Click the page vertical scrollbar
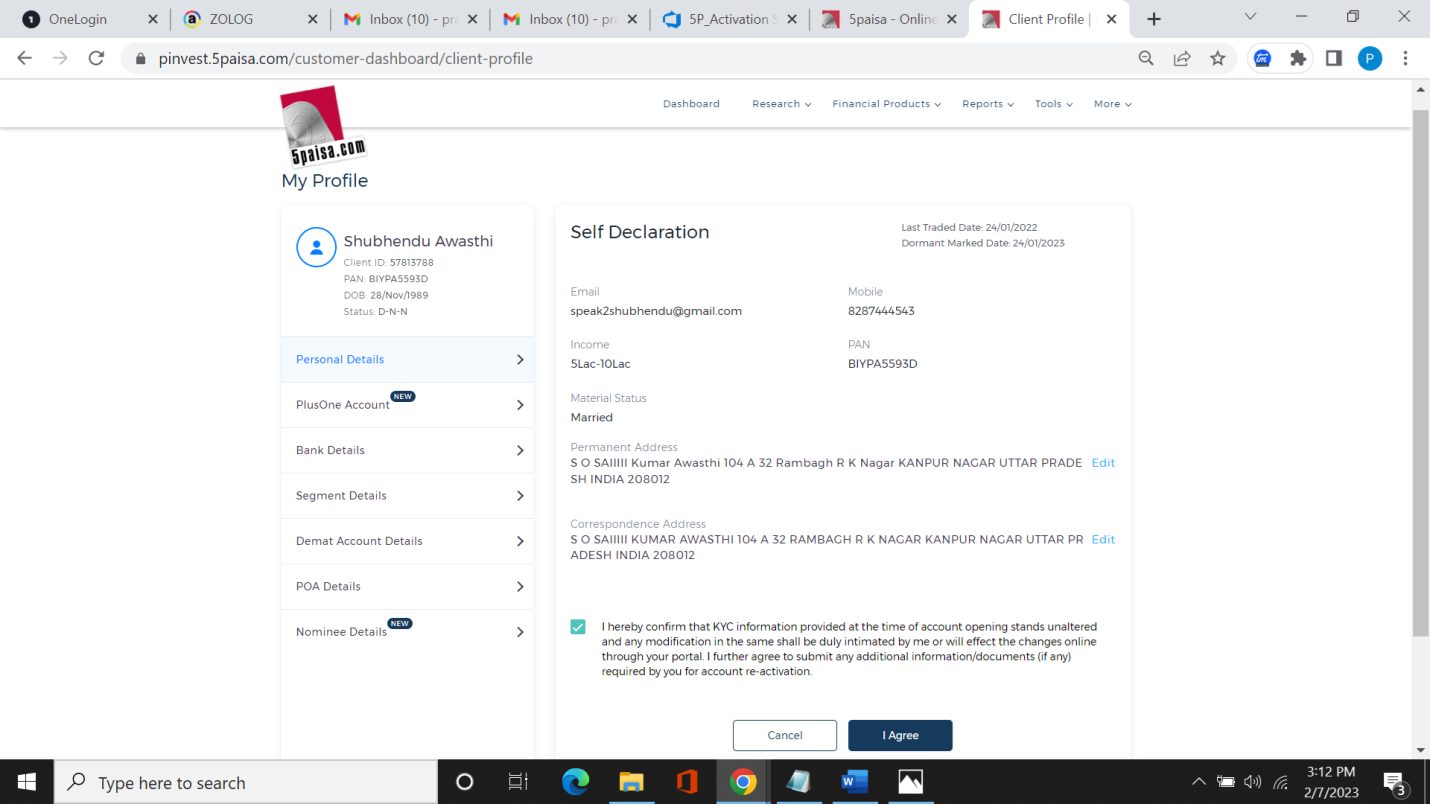 [1420, 372]
